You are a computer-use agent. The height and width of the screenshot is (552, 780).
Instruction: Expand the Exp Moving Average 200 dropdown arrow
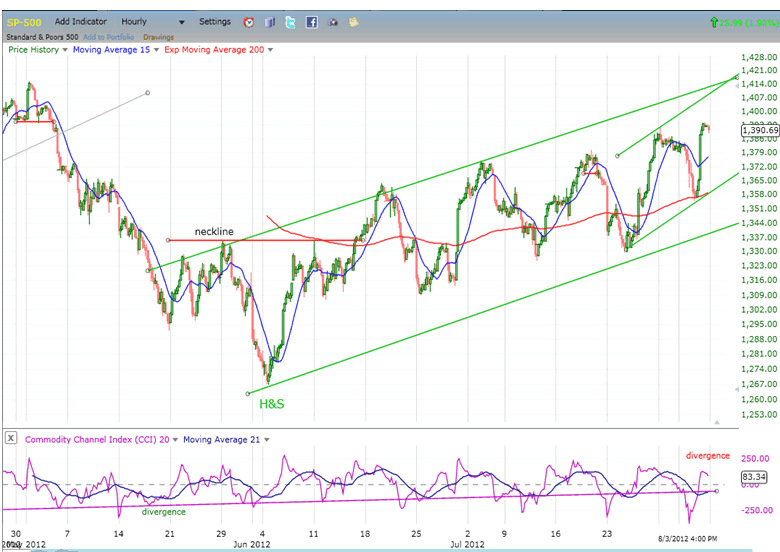point(271,50)
